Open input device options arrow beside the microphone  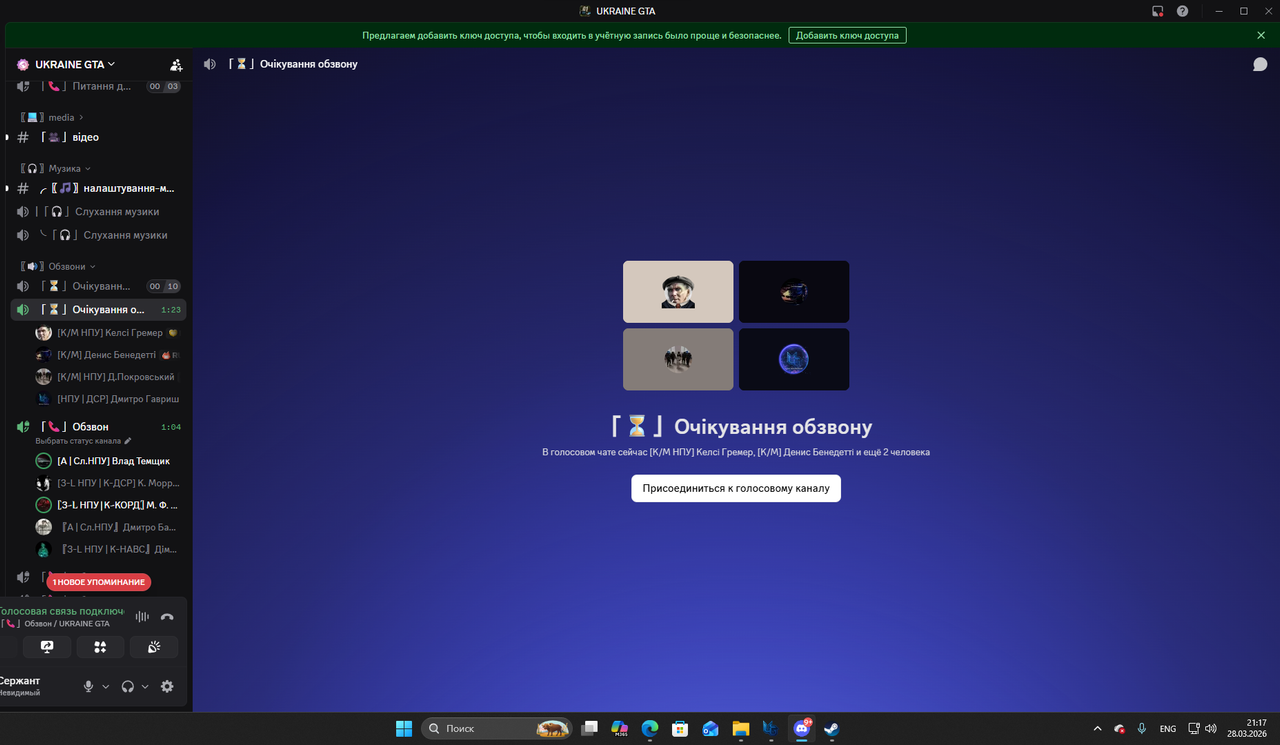tap(106, 687)
